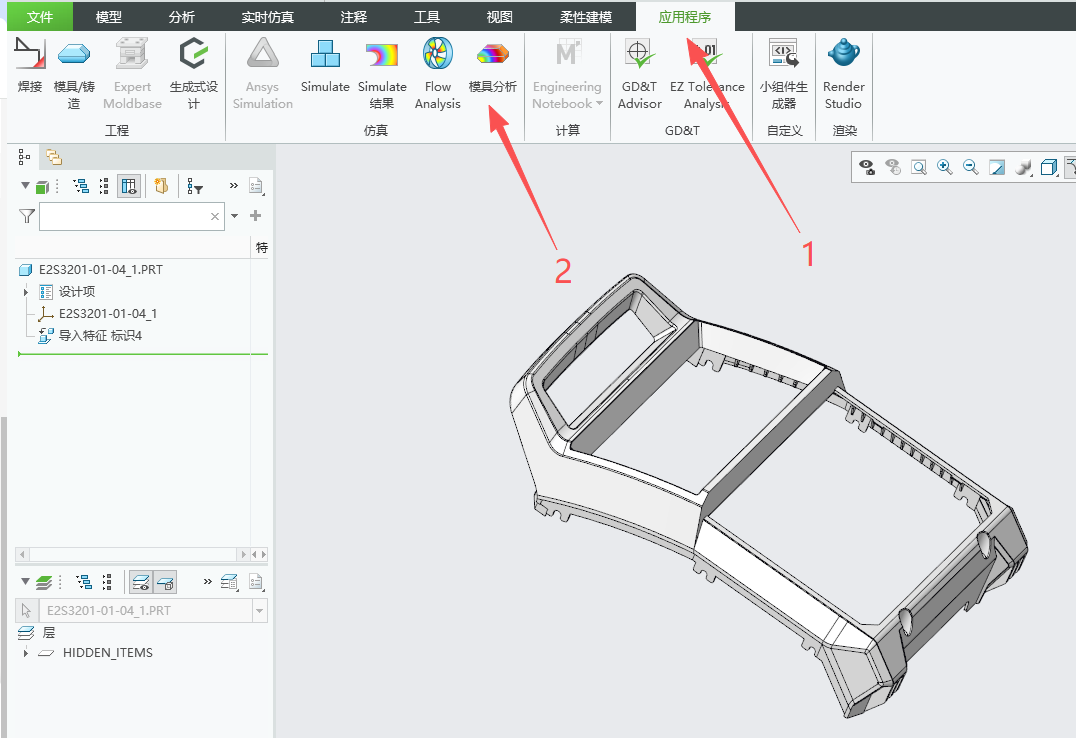Start 生成式设计 generative design
This screenshot has height=738, width=1076.
coord(194,73)
